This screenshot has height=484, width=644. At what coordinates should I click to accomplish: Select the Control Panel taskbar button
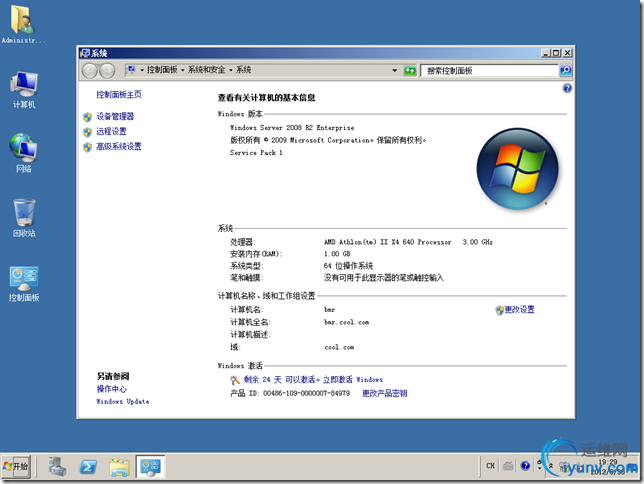click(150, 467)
